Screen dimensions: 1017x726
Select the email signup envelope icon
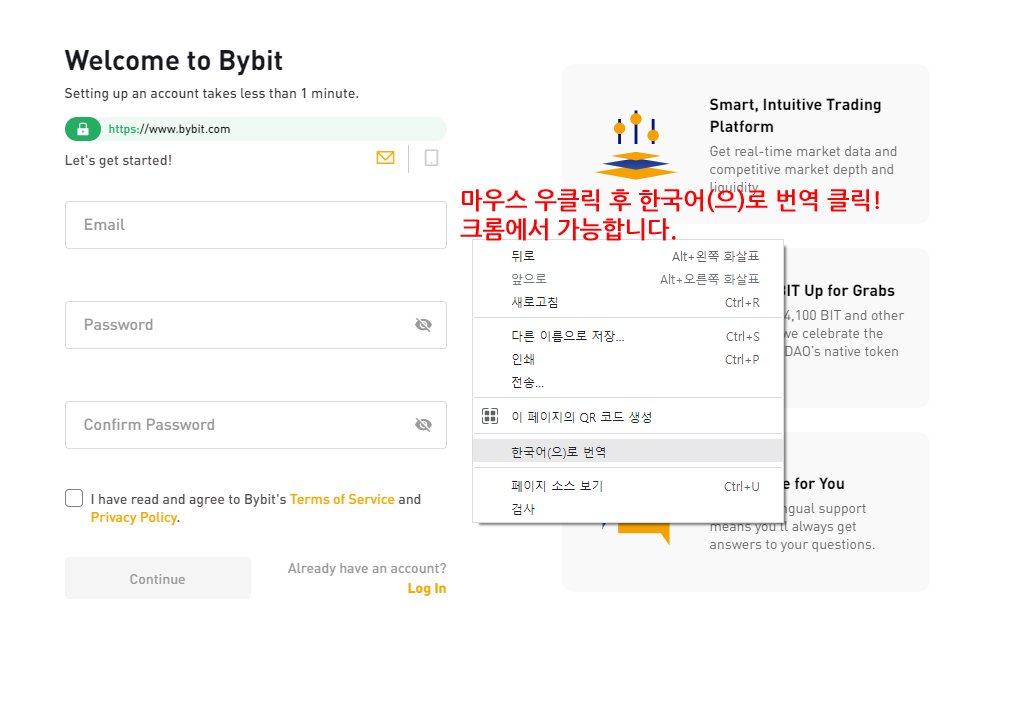pos(385,158)
